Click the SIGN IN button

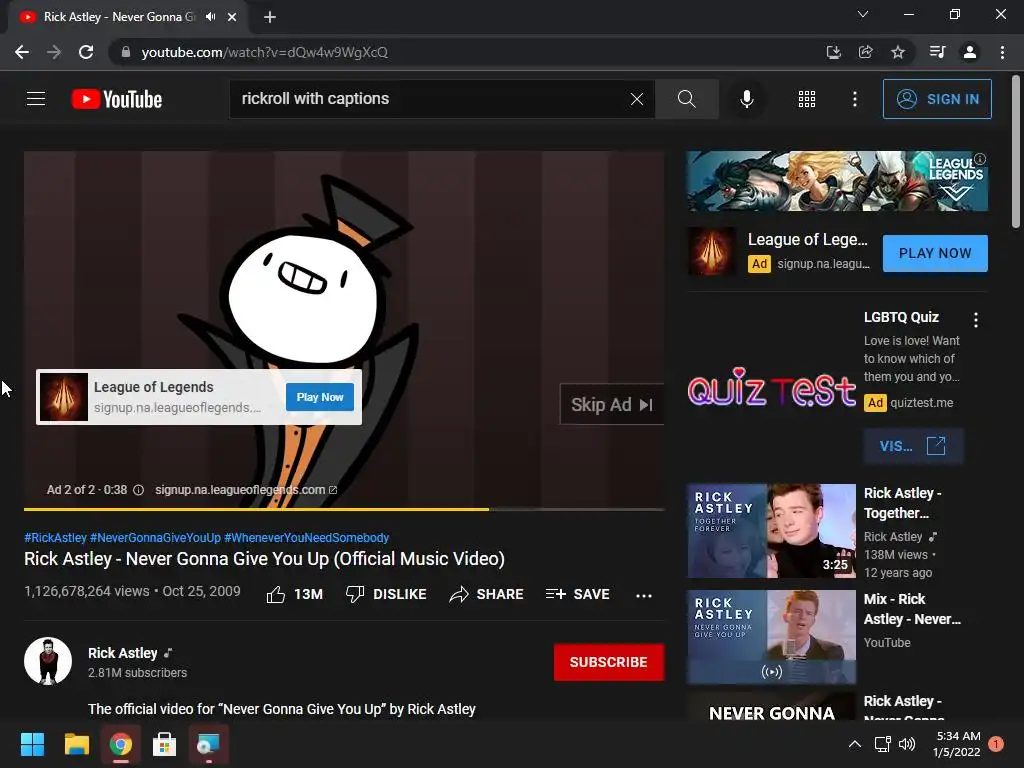point(937,99)
